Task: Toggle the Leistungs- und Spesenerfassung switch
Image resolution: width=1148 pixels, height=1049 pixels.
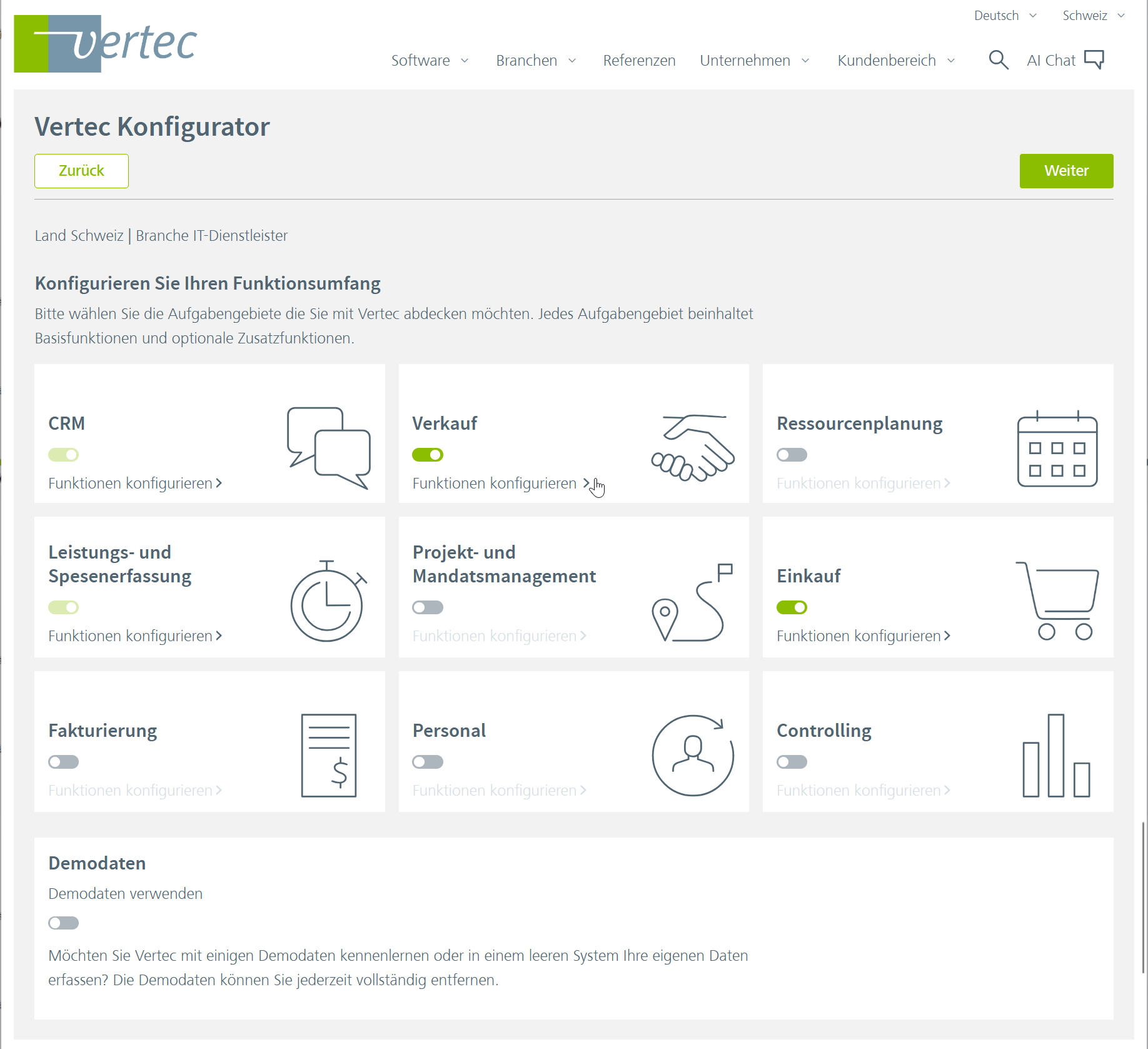Action: click(64, 607)
